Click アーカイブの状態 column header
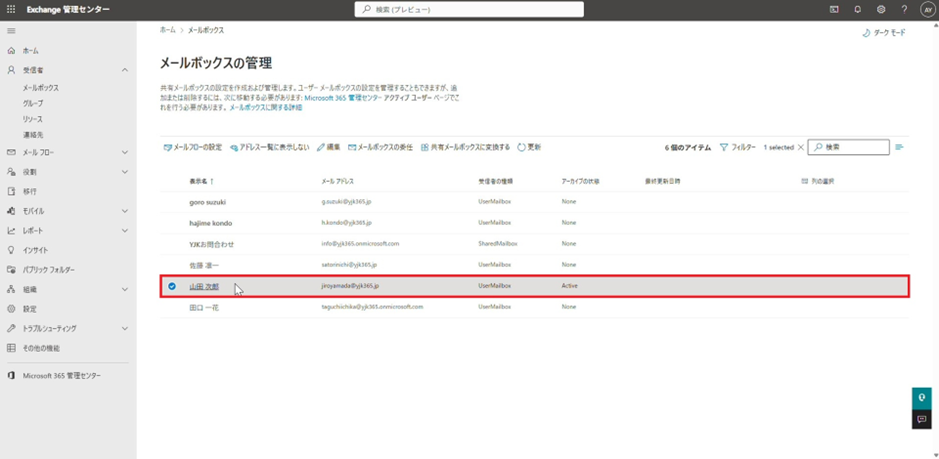 (580, 180)
